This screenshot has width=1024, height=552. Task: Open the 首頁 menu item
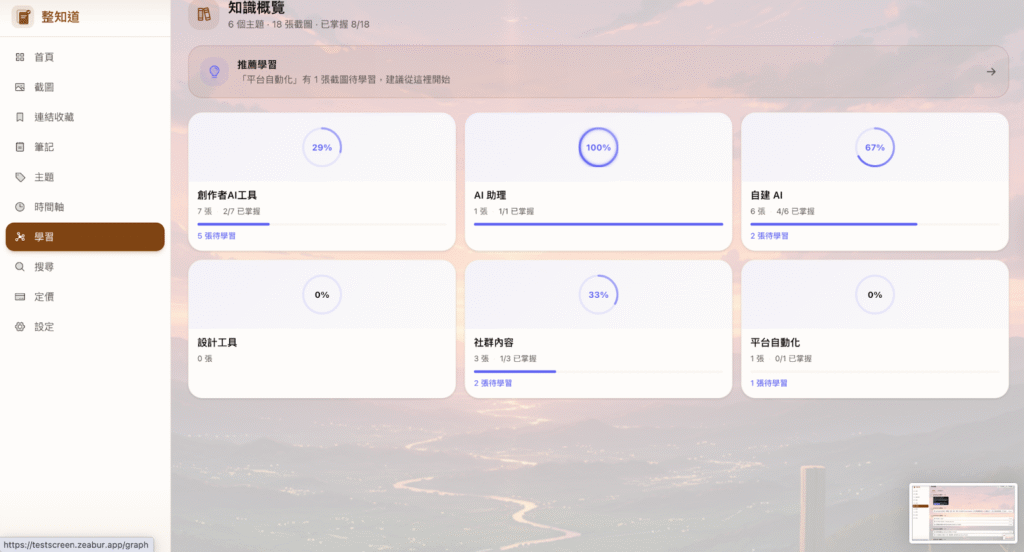85,57
